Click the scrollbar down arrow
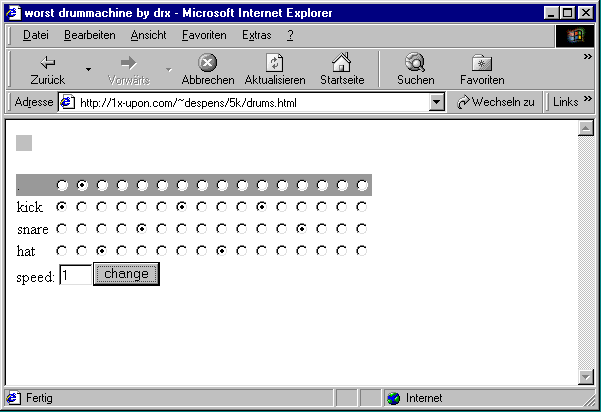 point(586,377)
